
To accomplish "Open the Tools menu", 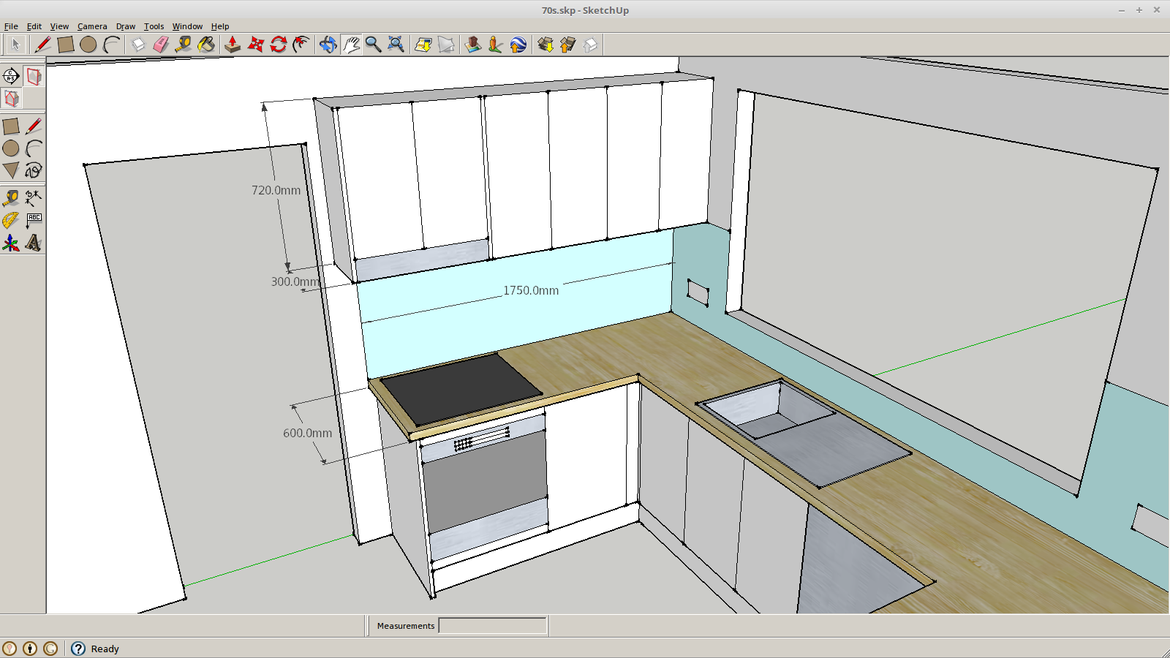I will tap(154, 26).
